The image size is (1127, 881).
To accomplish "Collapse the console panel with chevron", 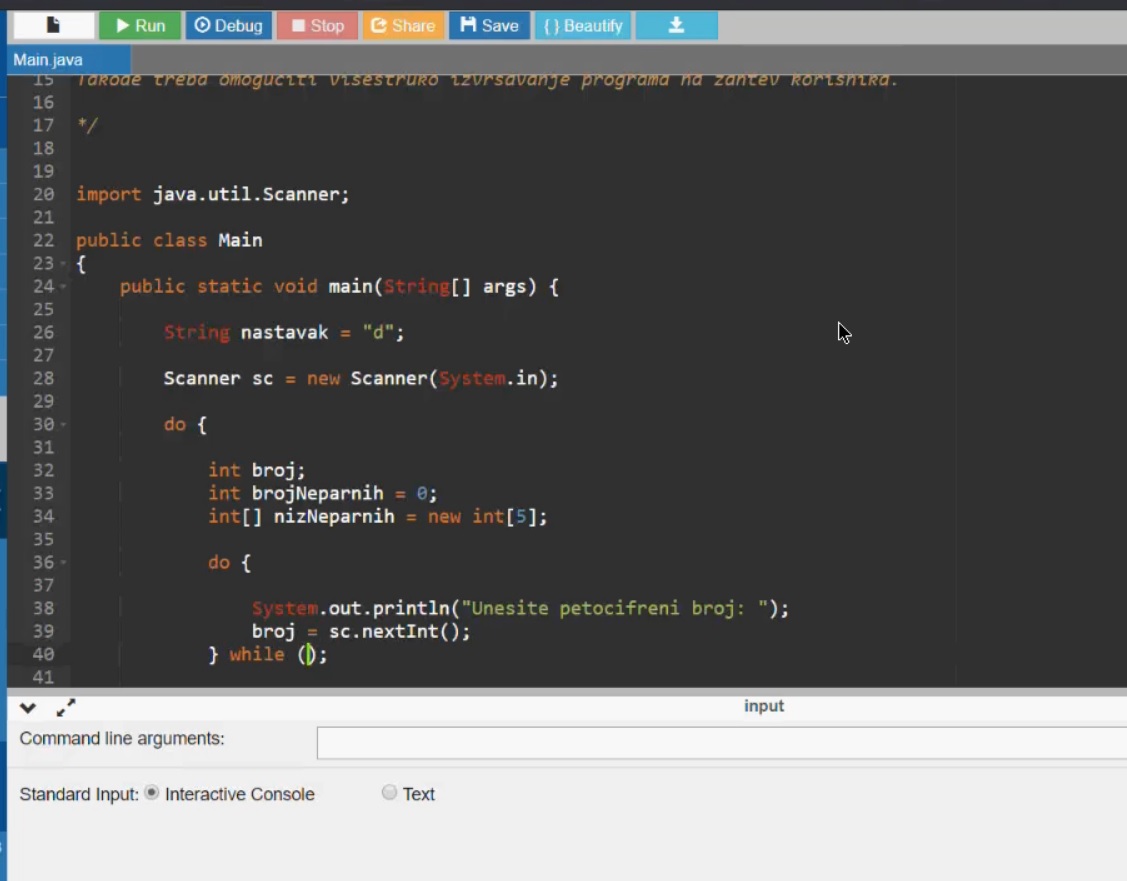I will 28,708.
